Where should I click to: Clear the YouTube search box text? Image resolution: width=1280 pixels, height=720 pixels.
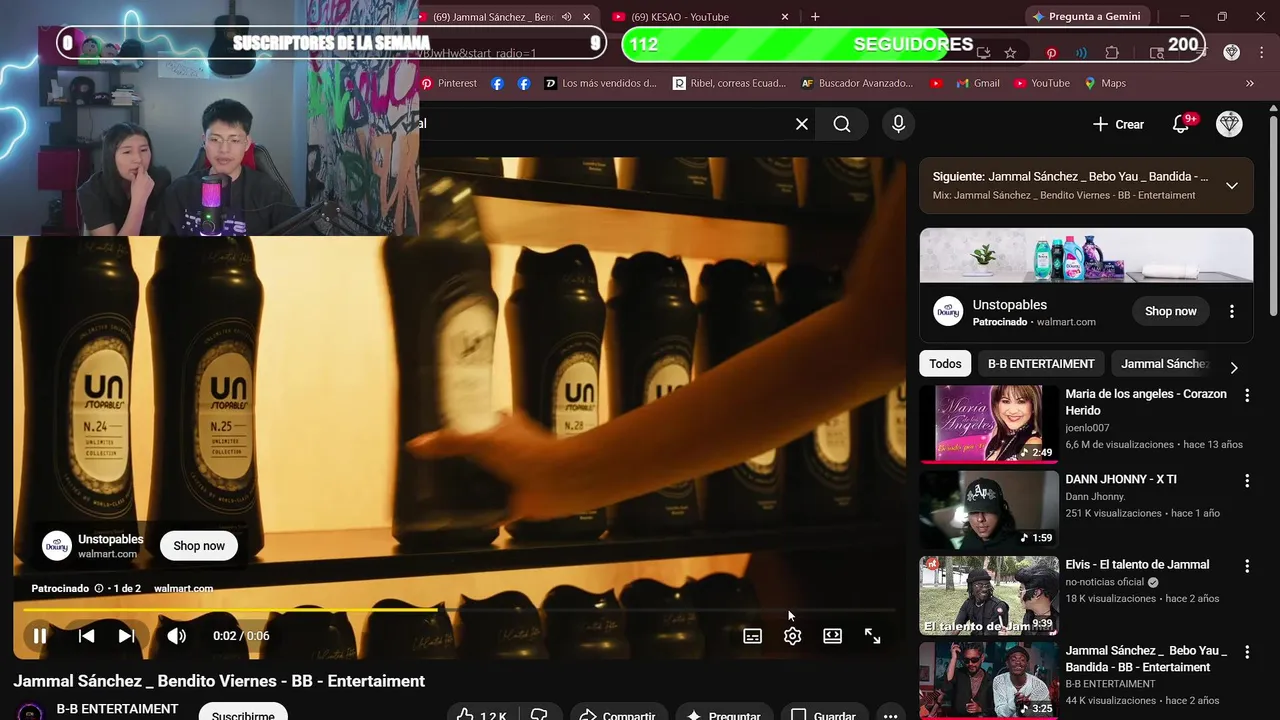coord(802,124)
